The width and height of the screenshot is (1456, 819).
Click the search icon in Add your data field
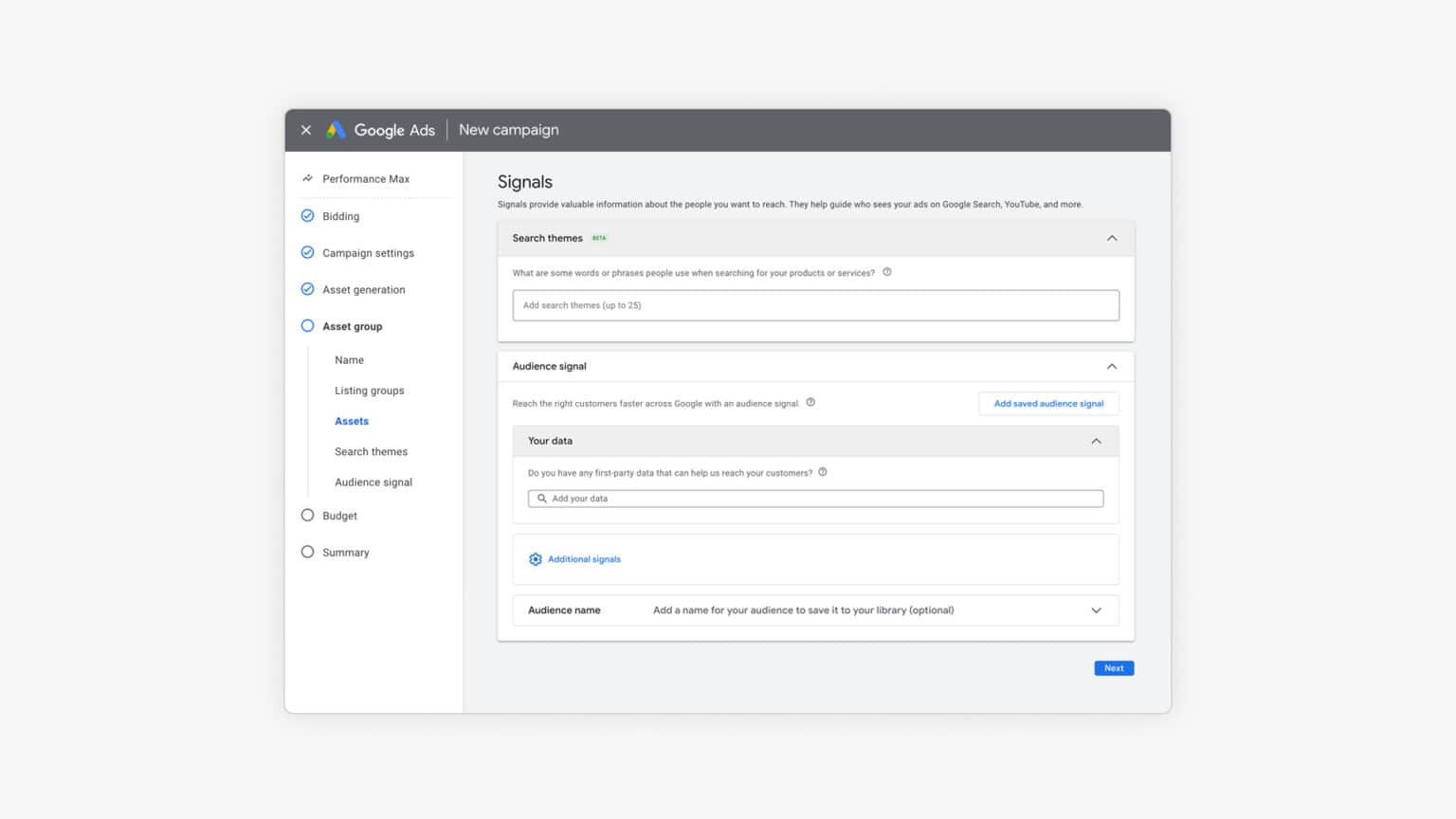tap(540, 498)
